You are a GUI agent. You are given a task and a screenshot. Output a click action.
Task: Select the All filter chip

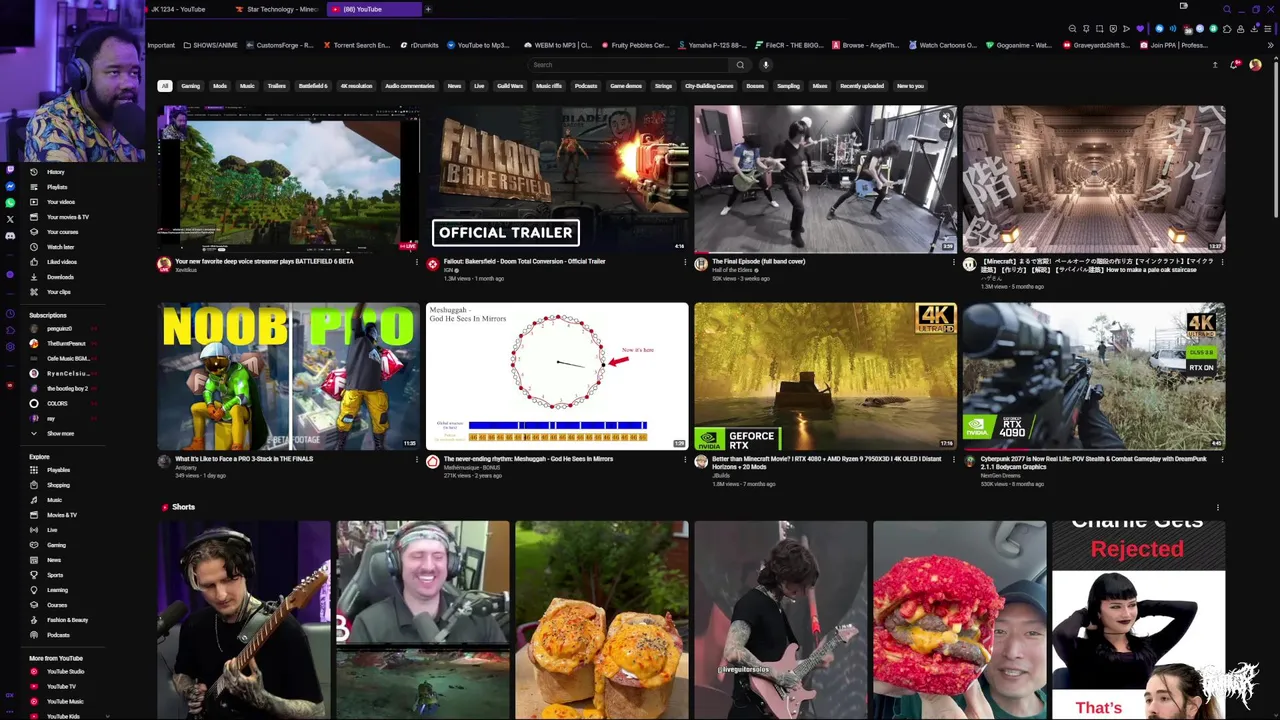tap(165, 86)
